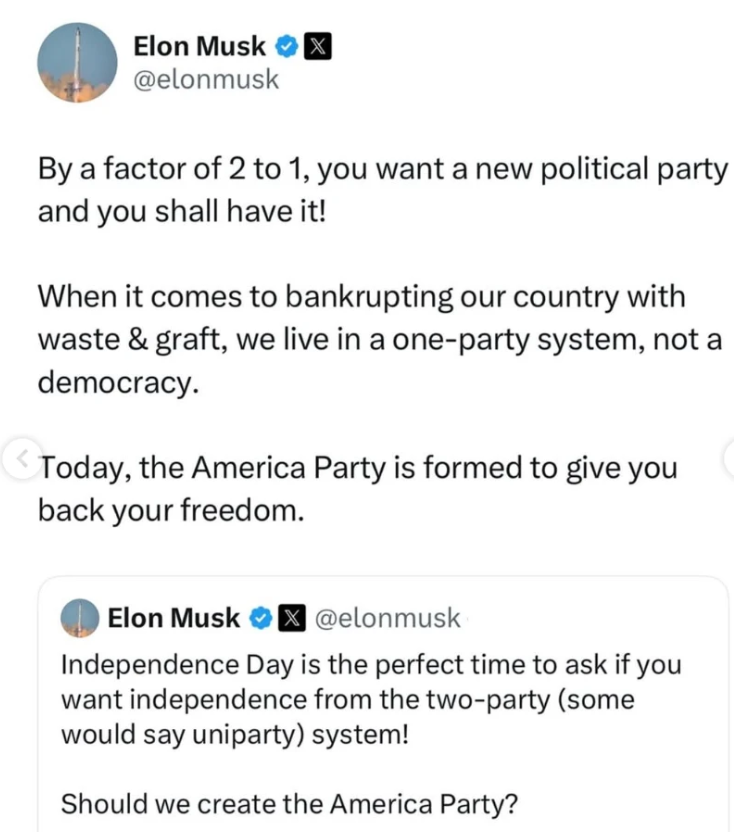Click the X logo badge in the quoted post

point(289,618)
